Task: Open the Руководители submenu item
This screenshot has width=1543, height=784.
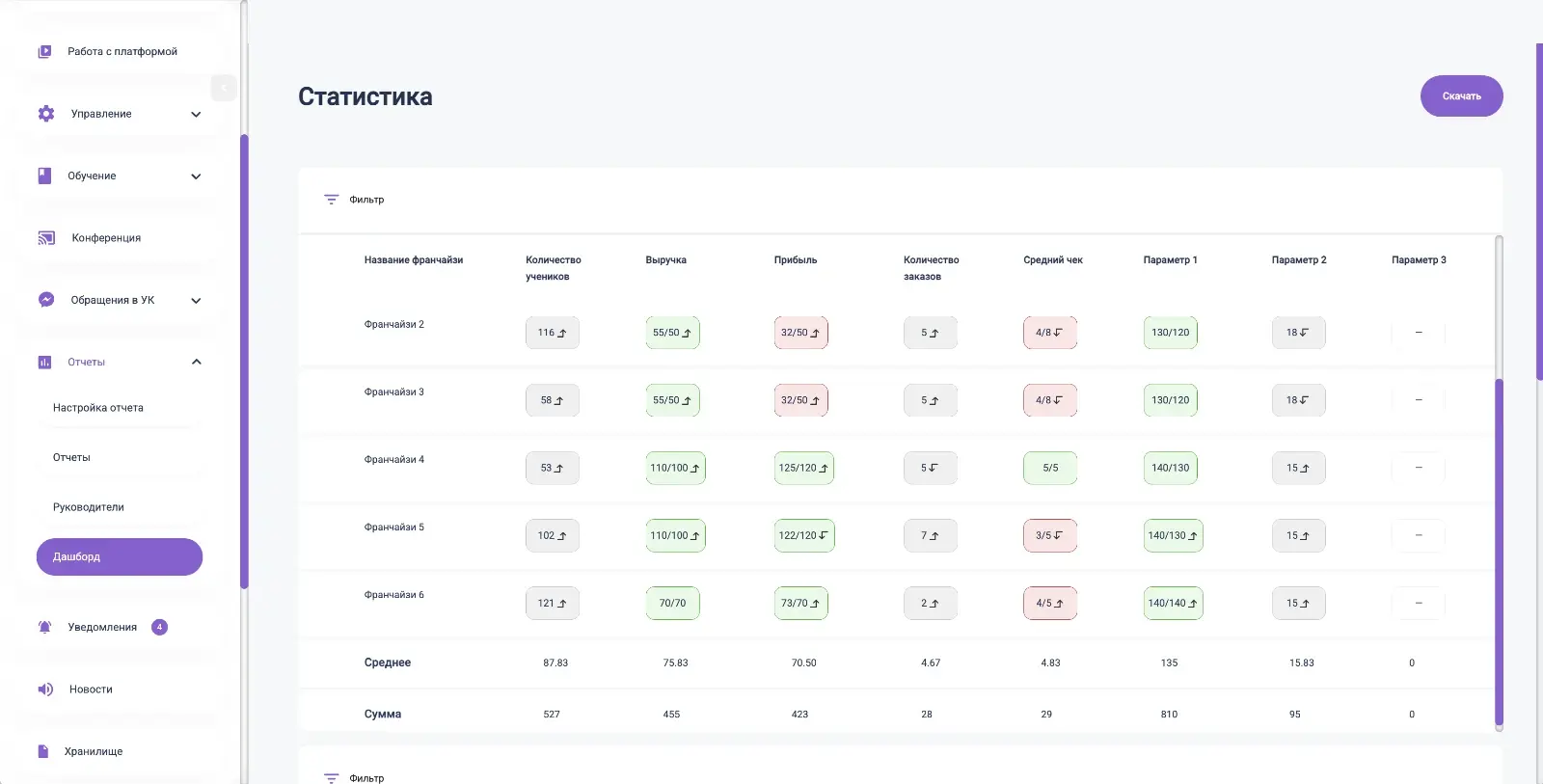Action: coord(89,507)
